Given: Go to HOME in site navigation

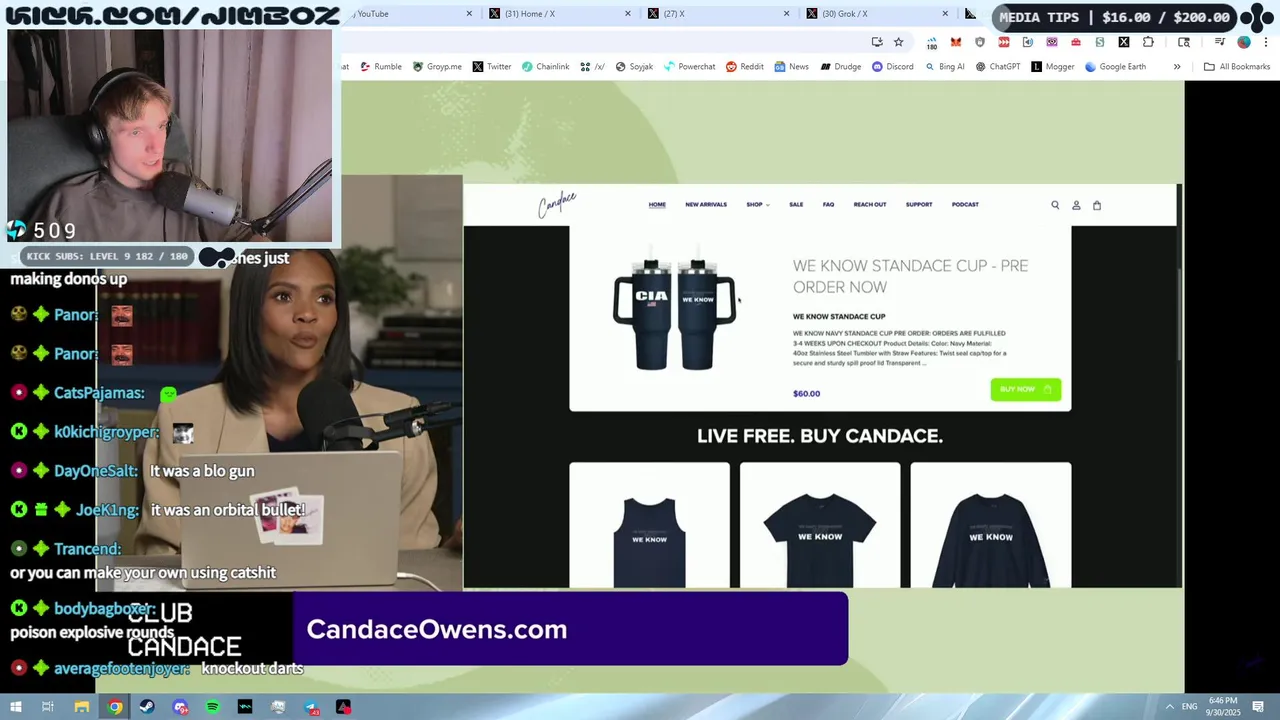Looking at the screenshot, I should (x=657, y=205).
